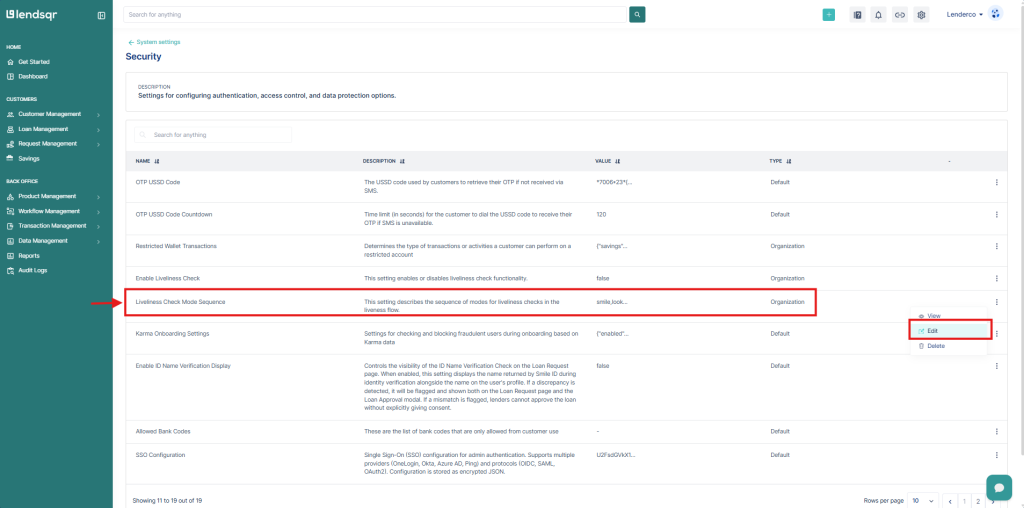Click the teal search button
1024x508 pixels.
[637, 15]
